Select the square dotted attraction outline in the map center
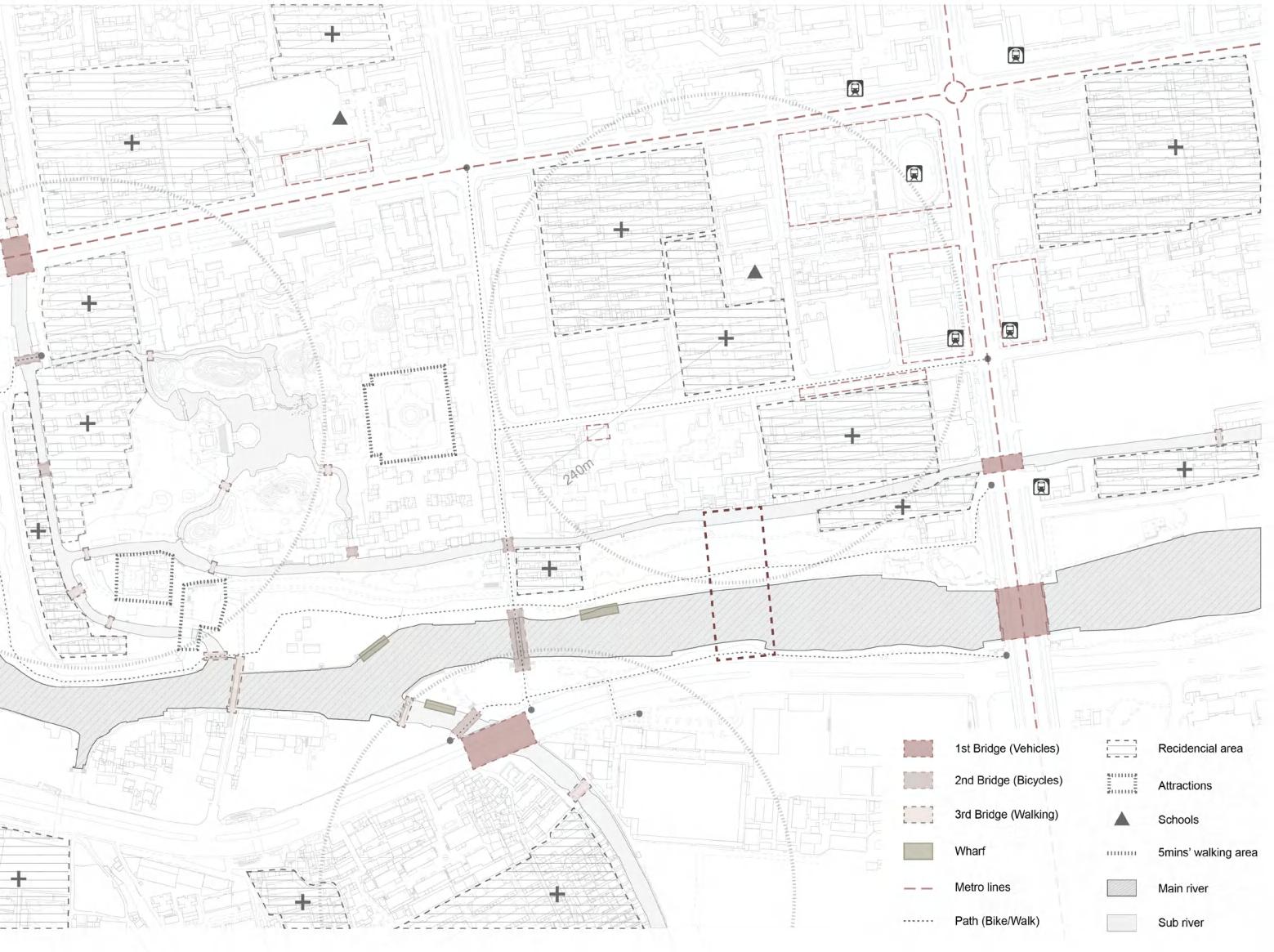Image resolution: width=1274 pixels, height=952 pixels. [x=409, y=414]
